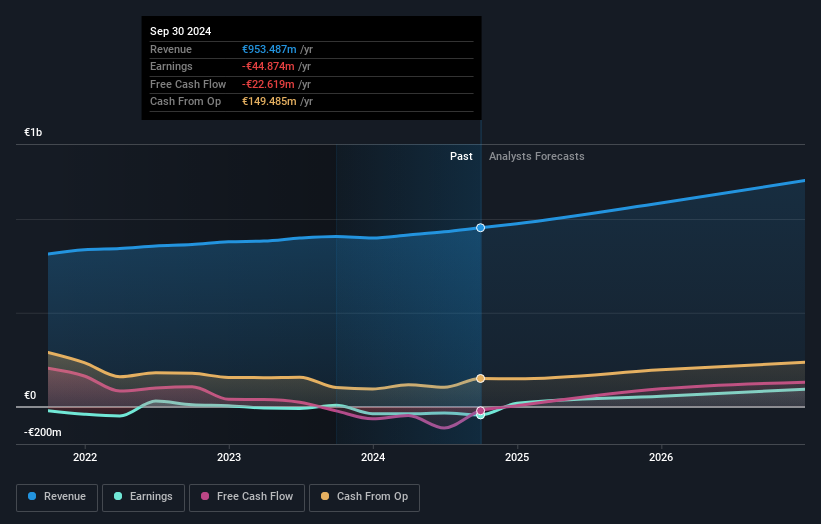The height and width of the screenshot is (524, 821).
Task: Click the pink Free Cash Flow data point marker
Action: coord(480,410)
